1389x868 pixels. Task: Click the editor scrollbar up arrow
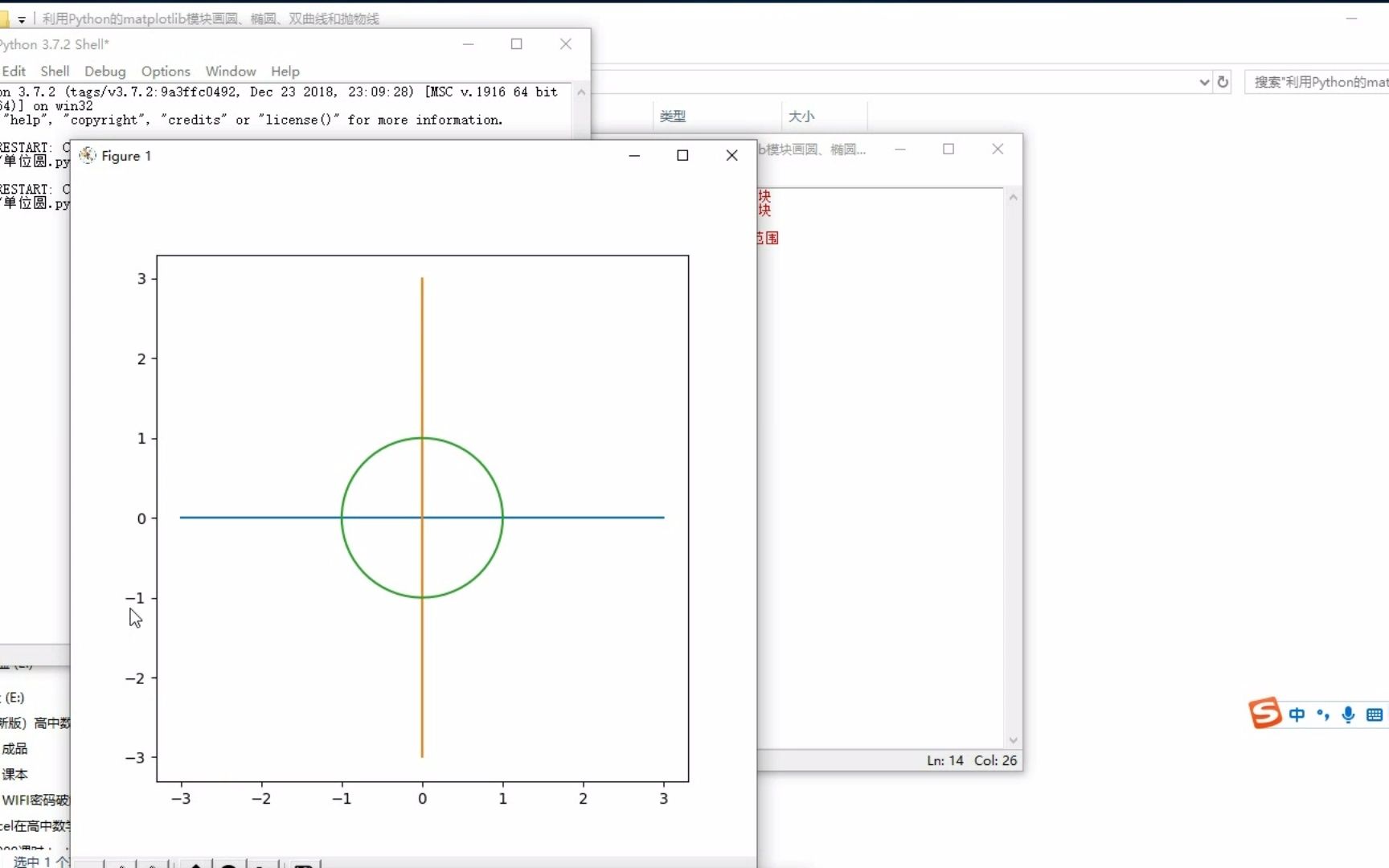point(1013,198)
